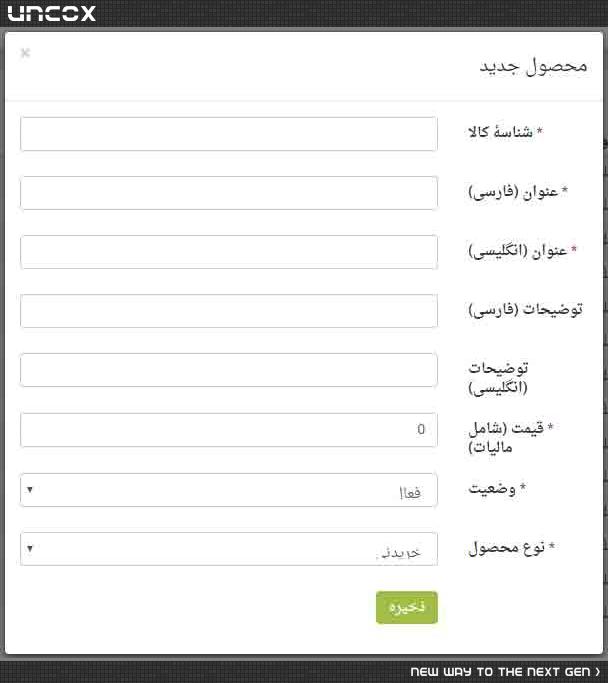The width and height of the screenshot is (608, 683).
Task: Click the green ذخیره save button
Action: click(x=407, y=607)
